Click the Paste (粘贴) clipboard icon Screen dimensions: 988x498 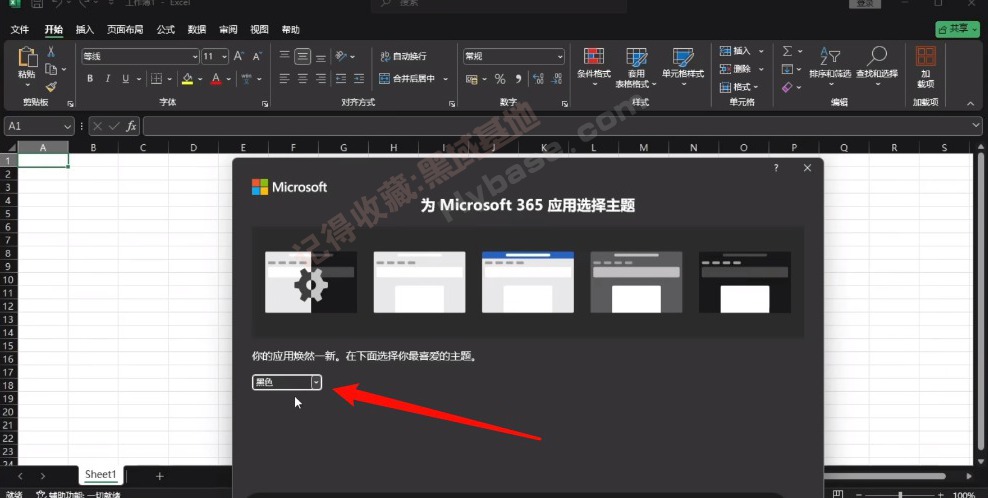27,57
